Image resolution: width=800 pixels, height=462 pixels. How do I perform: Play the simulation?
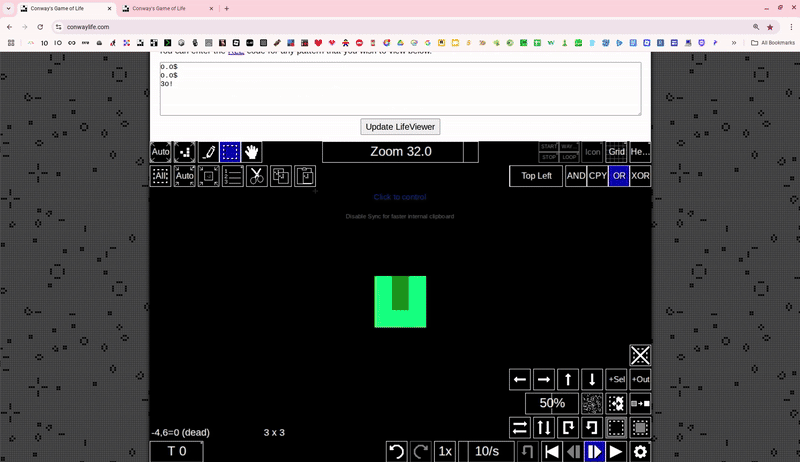pyautogui.click(x=616, y=452)
